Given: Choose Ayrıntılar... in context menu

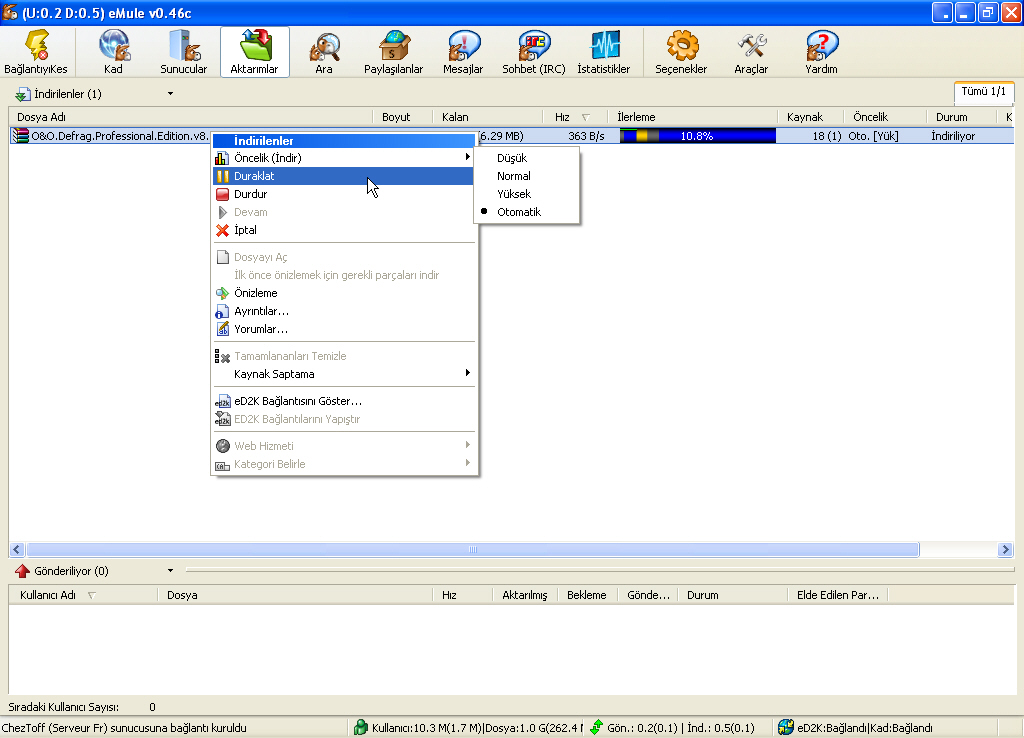Looking at the screenshot, I should pos(344,312).
